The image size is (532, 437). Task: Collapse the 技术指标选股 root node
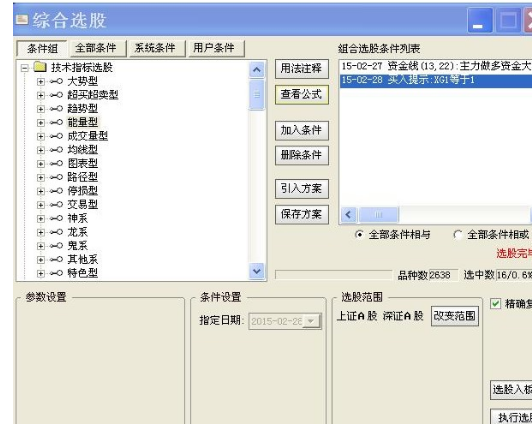24,68
